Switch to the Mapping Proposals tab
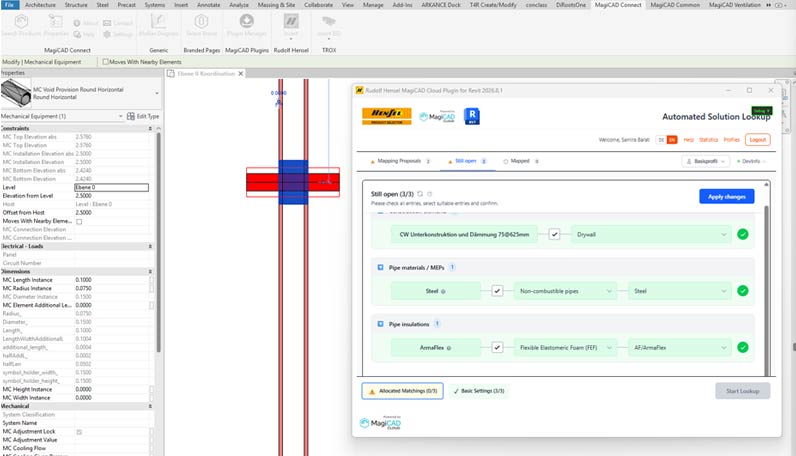The width and height of the screenshot is (796, 456). pos(401,161)
